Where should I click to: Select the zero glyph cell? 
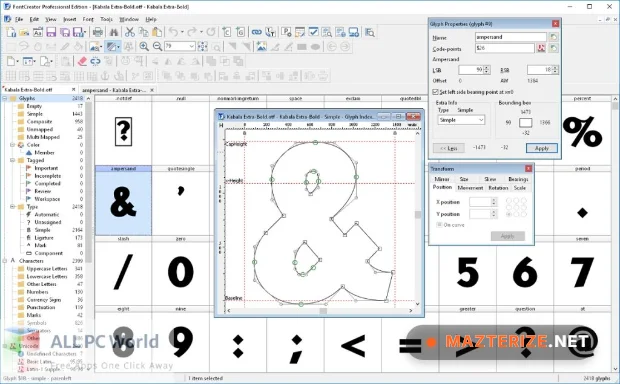coord(181,271)
